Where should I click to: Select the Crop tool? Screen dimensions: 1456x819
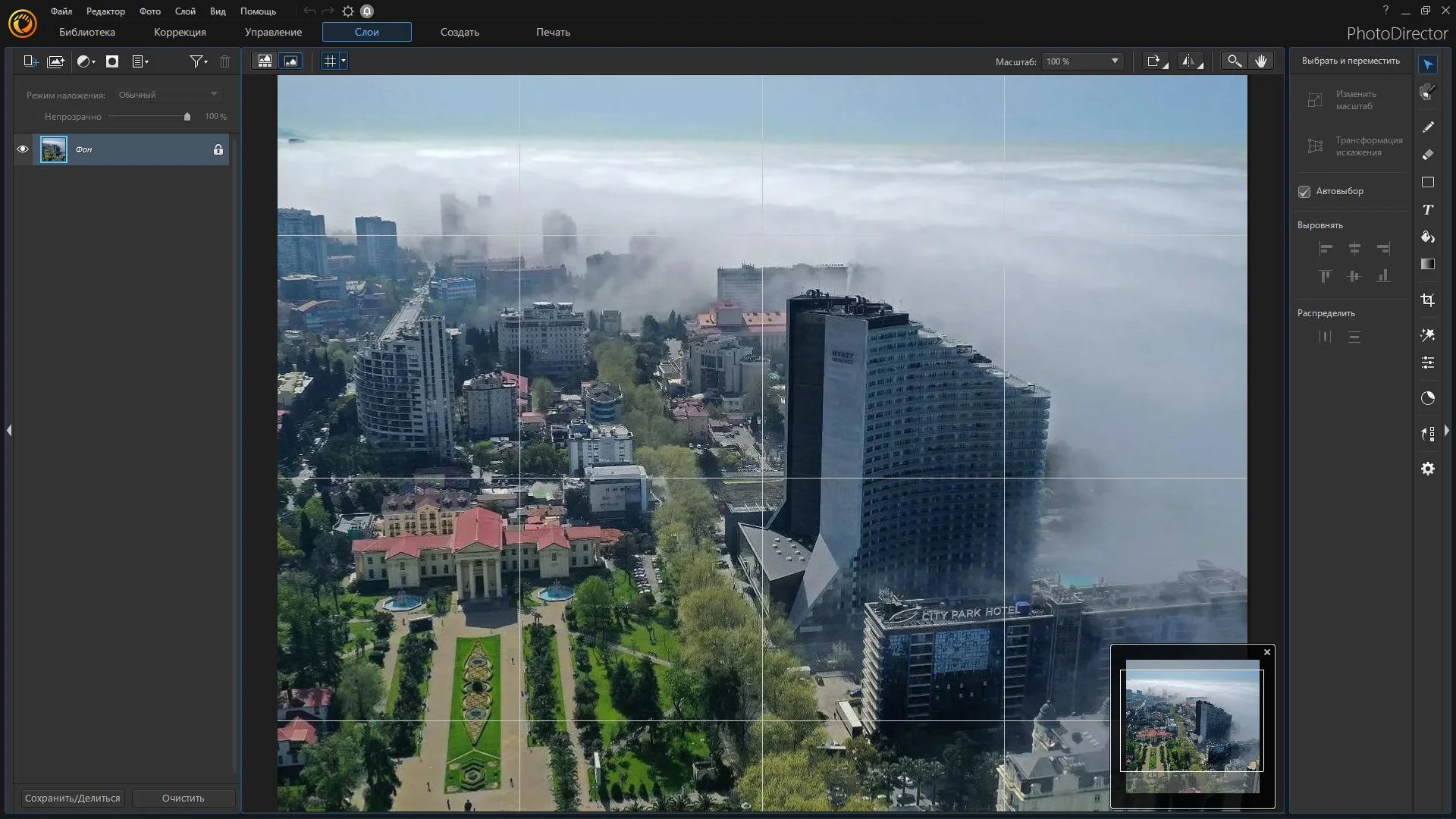pyautogui.click(x=1428, y=300)
